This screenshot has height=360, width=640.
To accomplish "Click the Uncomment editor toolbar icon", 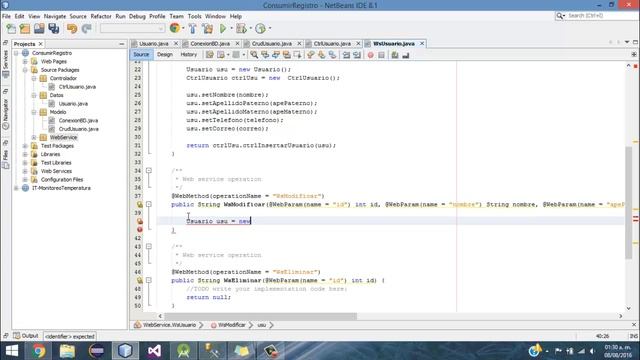I will 406,55.
